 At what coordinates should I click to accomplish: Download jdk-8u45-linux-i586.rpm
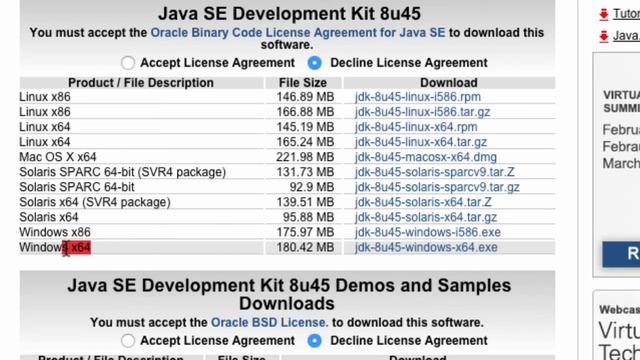point(418,97)
